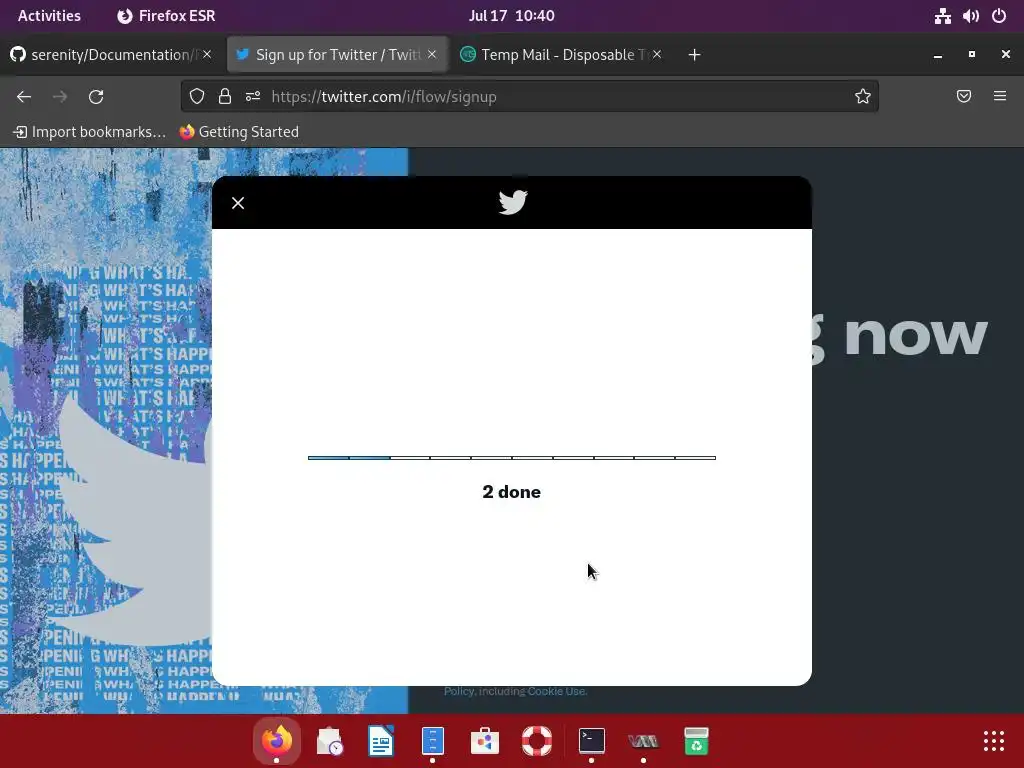Open the Save to Pocket icon
Screen dimensions: 1024x768
pos(964,97)
